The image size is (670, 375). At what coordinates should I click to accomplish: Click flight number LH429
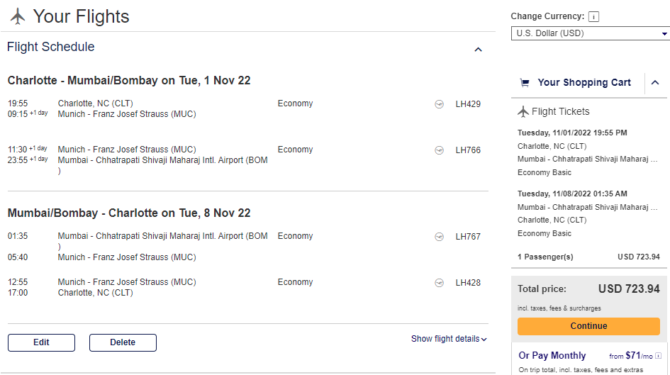[468, 104]
